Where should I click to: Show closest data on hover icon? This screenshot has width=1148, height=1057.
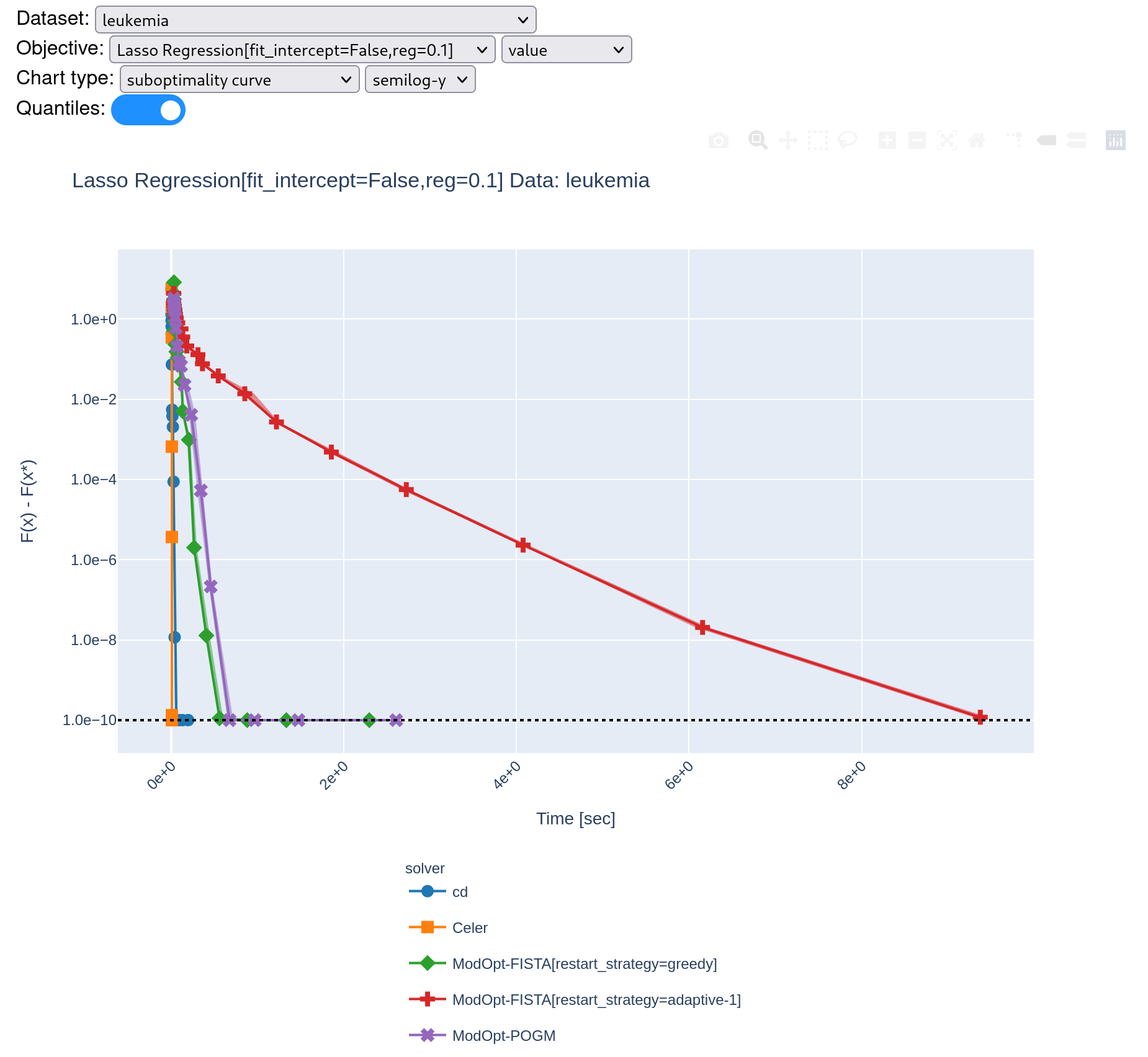tap(1047, 141)
